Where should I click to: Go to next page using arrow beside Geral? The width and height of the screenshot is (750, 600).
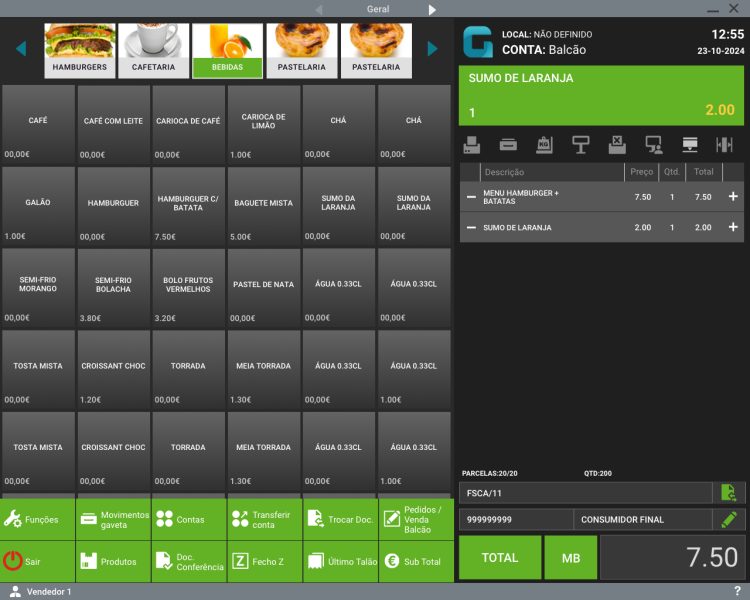tap(433, 9)
